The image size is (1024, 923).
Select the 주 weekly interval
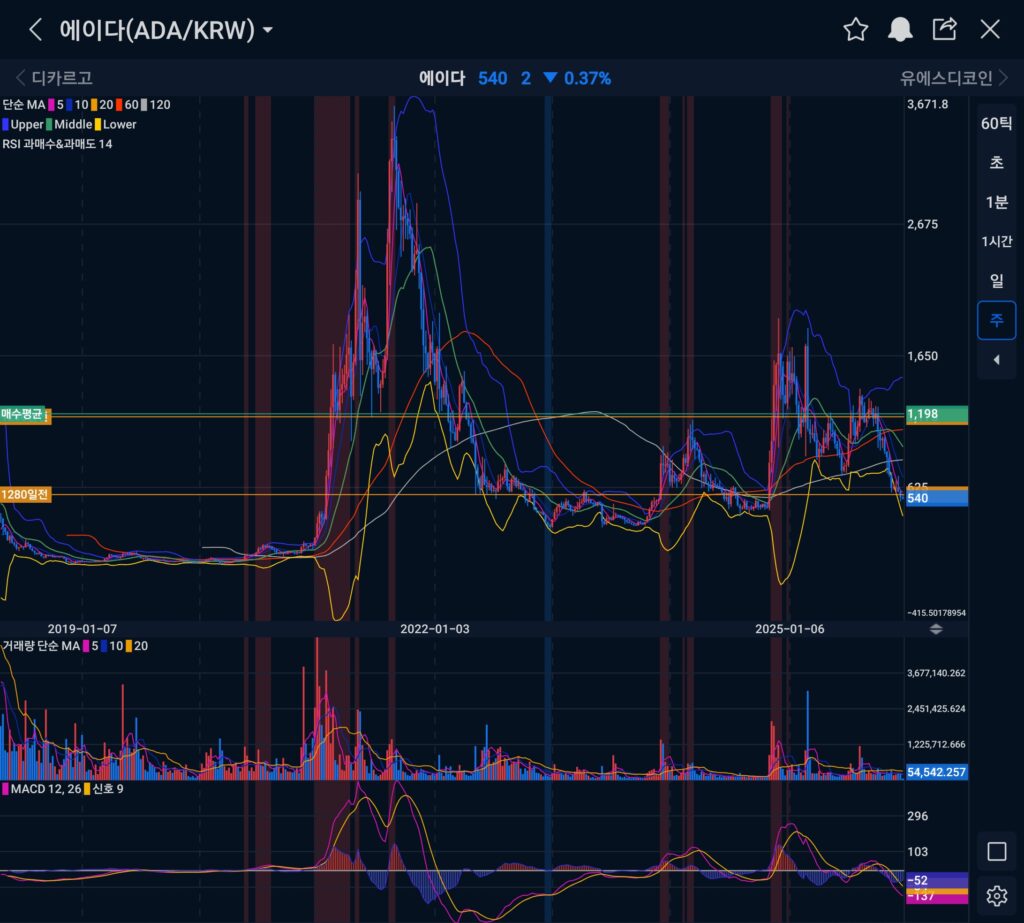[x=996, y=320]
